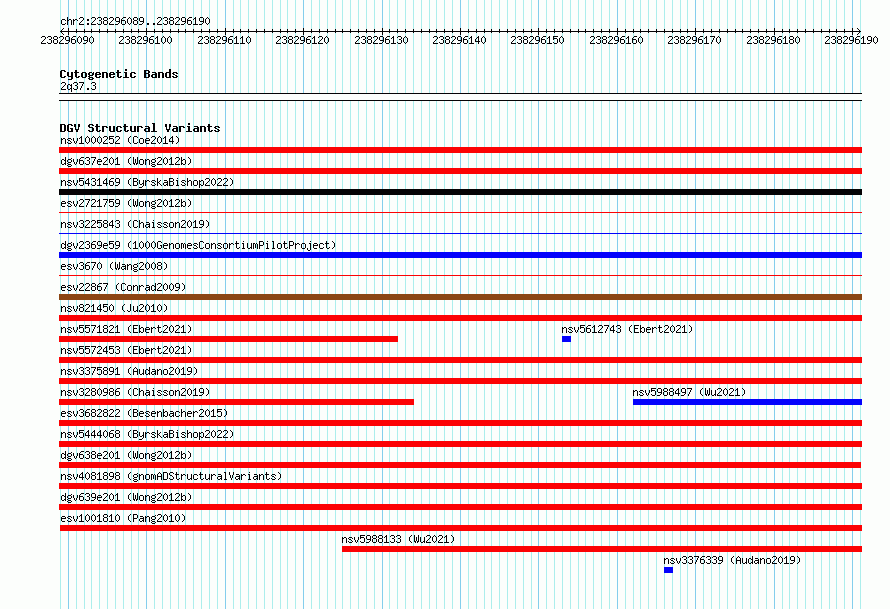Select the brown bar for esv22867
Viewport: 890px width, 609px height.
[460, 297]
